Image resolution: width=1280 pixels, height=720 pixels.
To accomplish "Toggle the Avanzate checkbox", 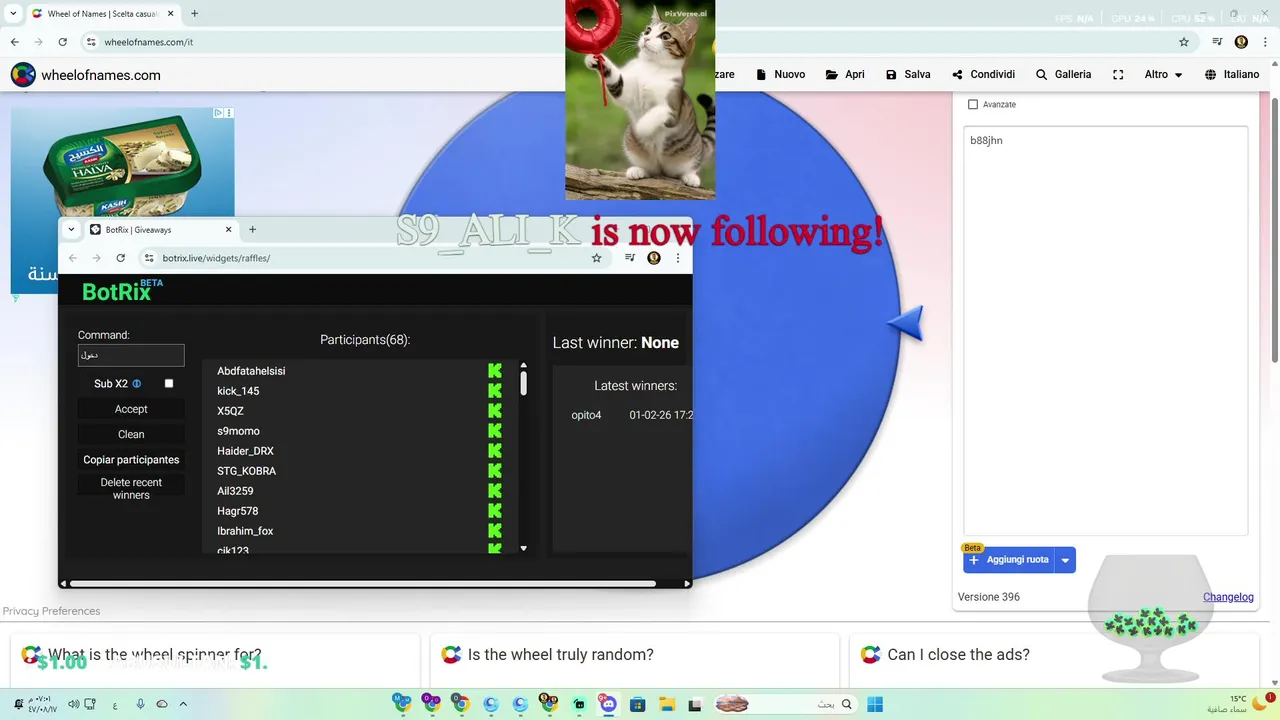I will coord(973,104).
